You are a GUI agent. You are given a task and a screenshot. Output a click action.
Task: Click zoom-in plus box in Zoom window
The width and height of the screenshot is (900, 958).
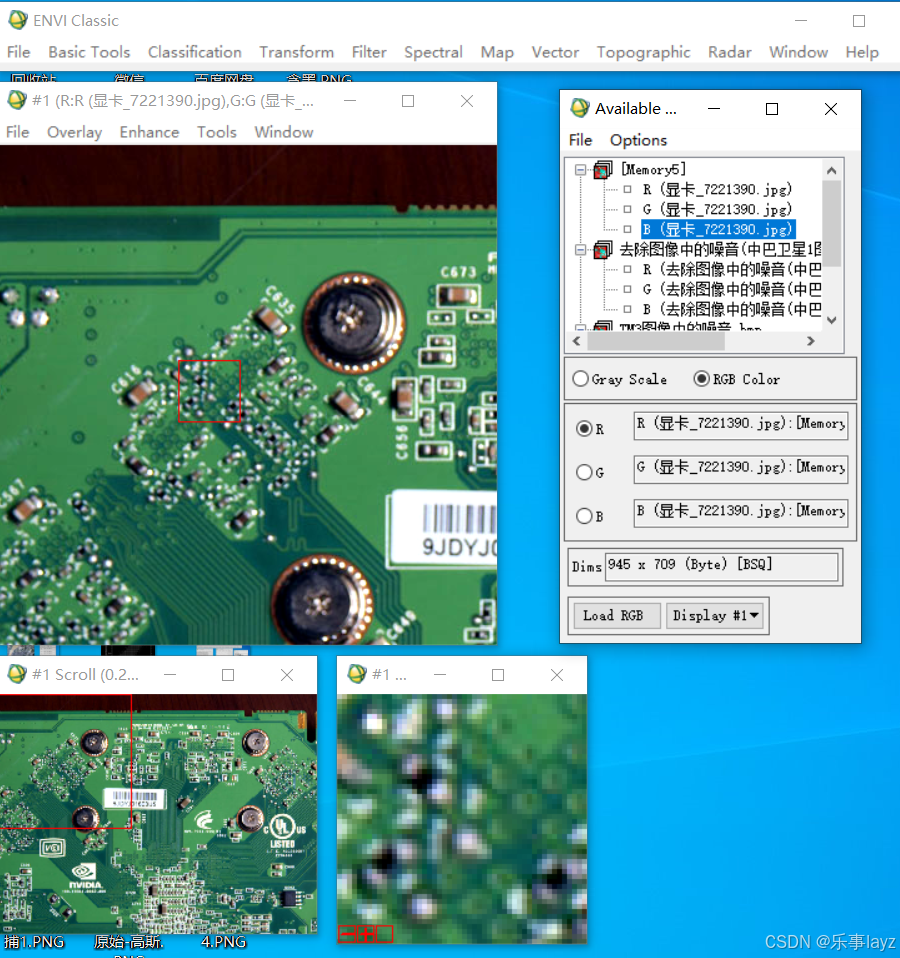coord(365,934)
